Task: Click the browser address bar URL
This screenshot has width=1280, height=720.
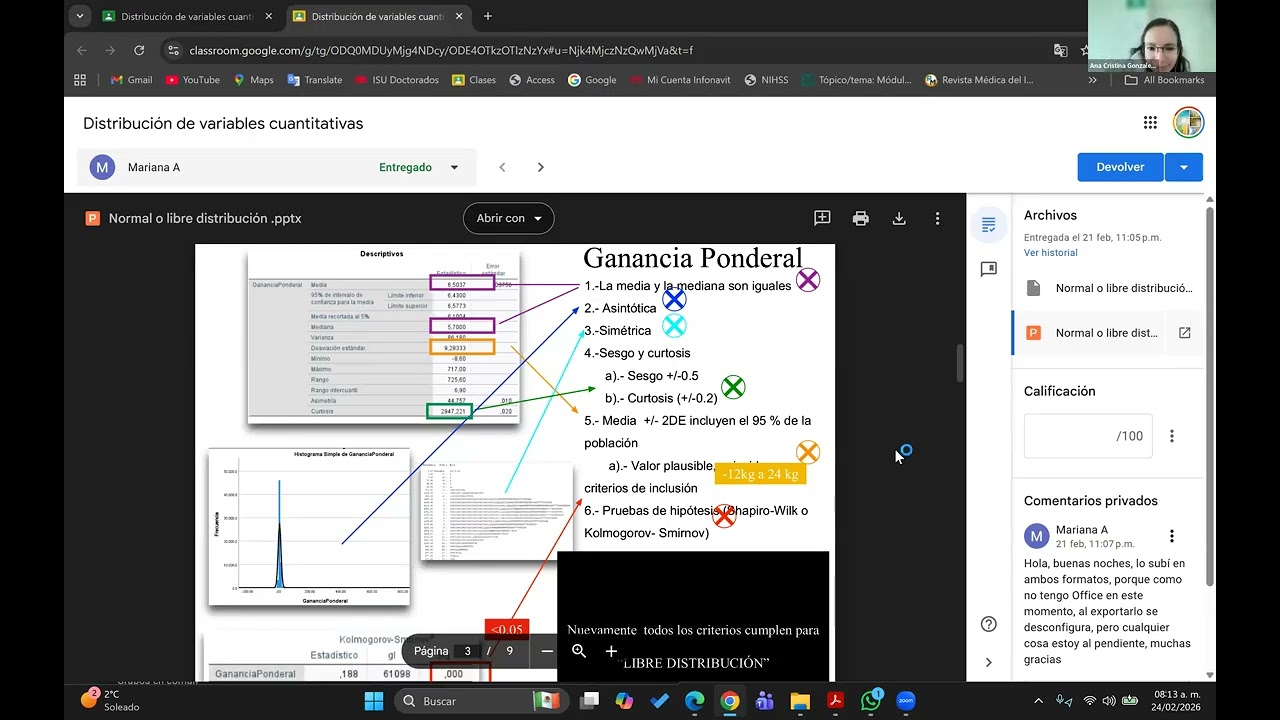Action: pos(441,50)
